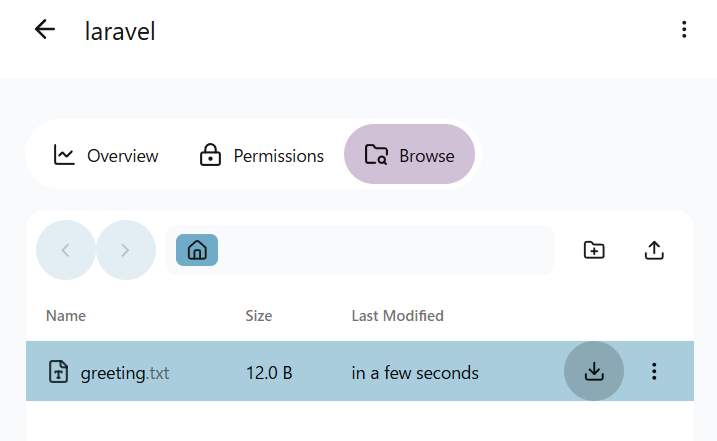717x441 pixels.
Task: Switch to the Overview tab
Action: tap(106, 155)
